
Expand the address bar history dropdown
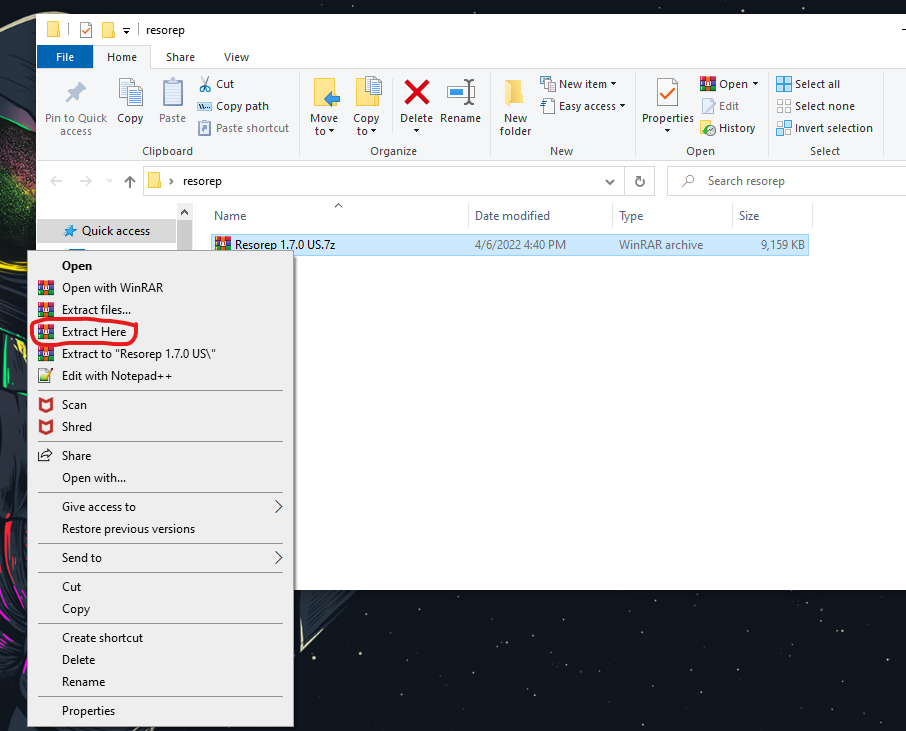(610, 182)
